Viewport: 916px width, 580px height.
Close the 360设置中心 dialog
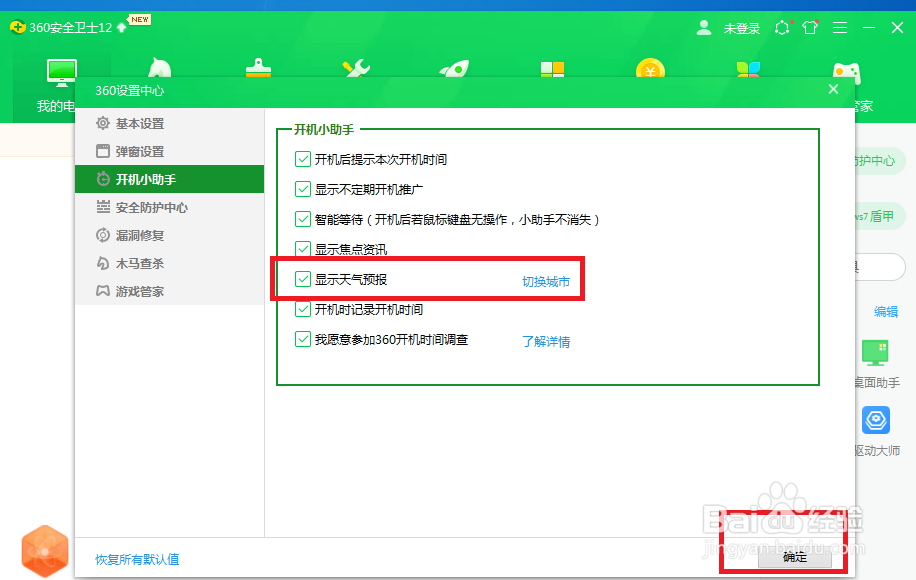(x=833, y=89)
